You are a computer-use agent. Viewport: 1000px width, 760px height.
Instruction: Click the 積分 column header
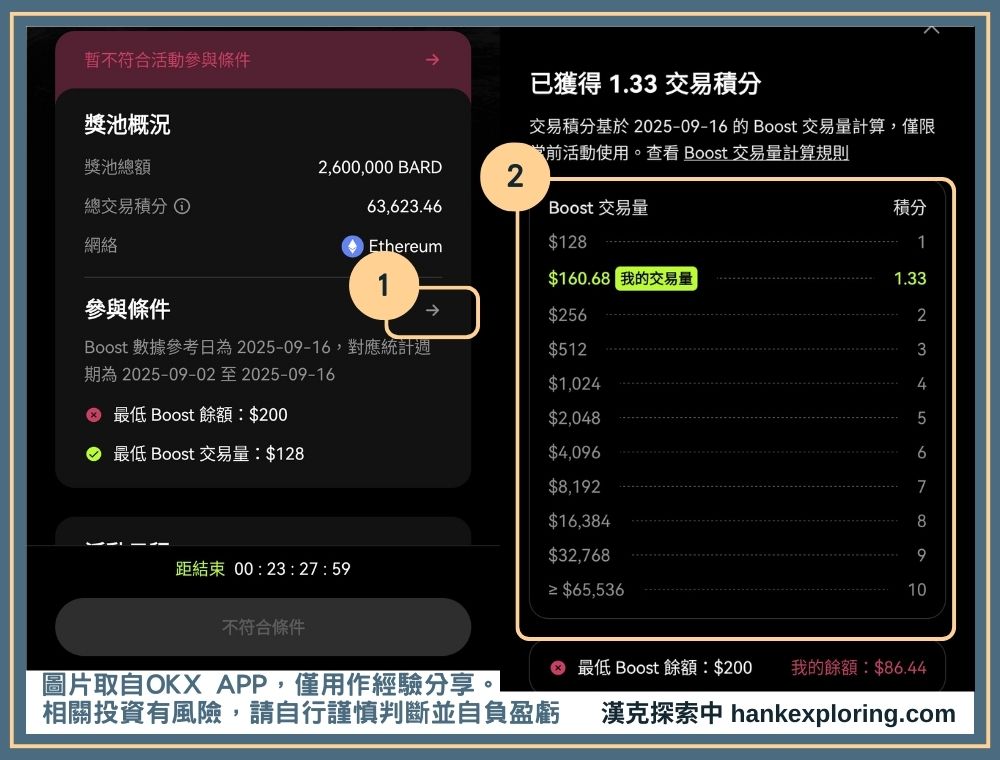click(909, 207)
